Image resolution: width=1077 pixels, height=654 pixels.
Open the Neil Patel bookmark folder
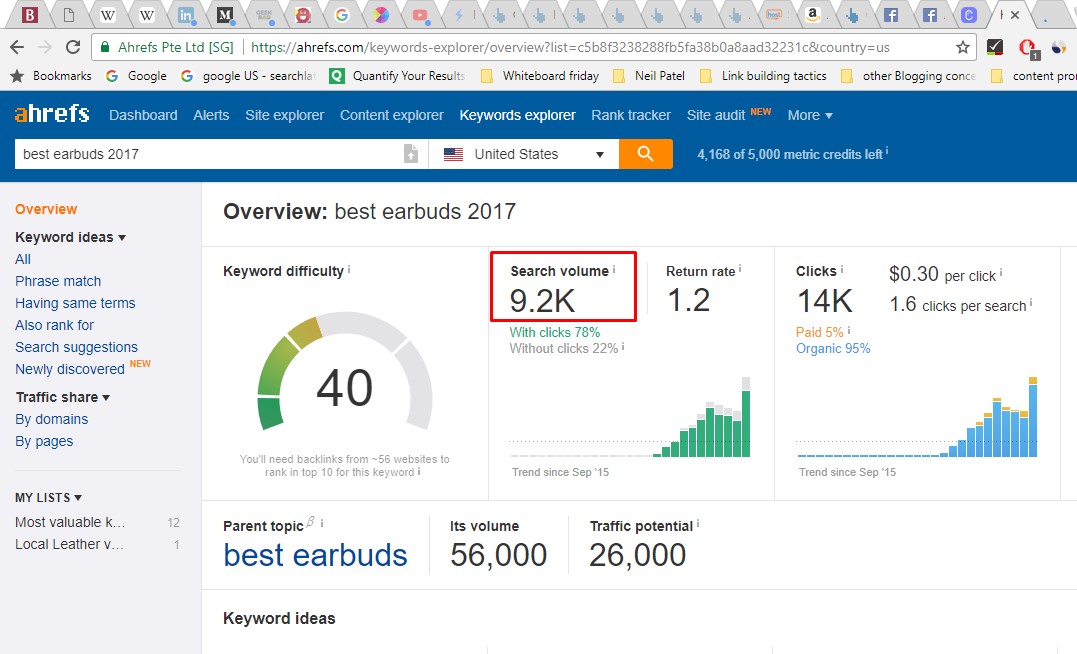pyautogui.click(x=649, y=76)
